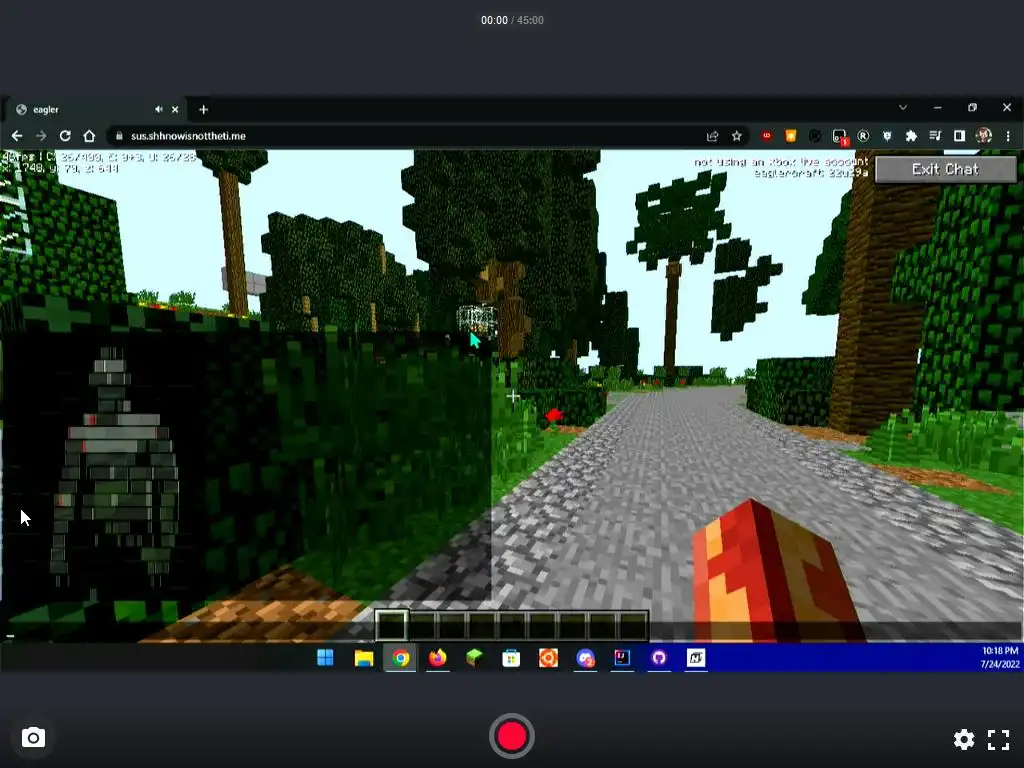Open the Windows Start menu
Screen dimensions: 1024x768
coord(325,658)
